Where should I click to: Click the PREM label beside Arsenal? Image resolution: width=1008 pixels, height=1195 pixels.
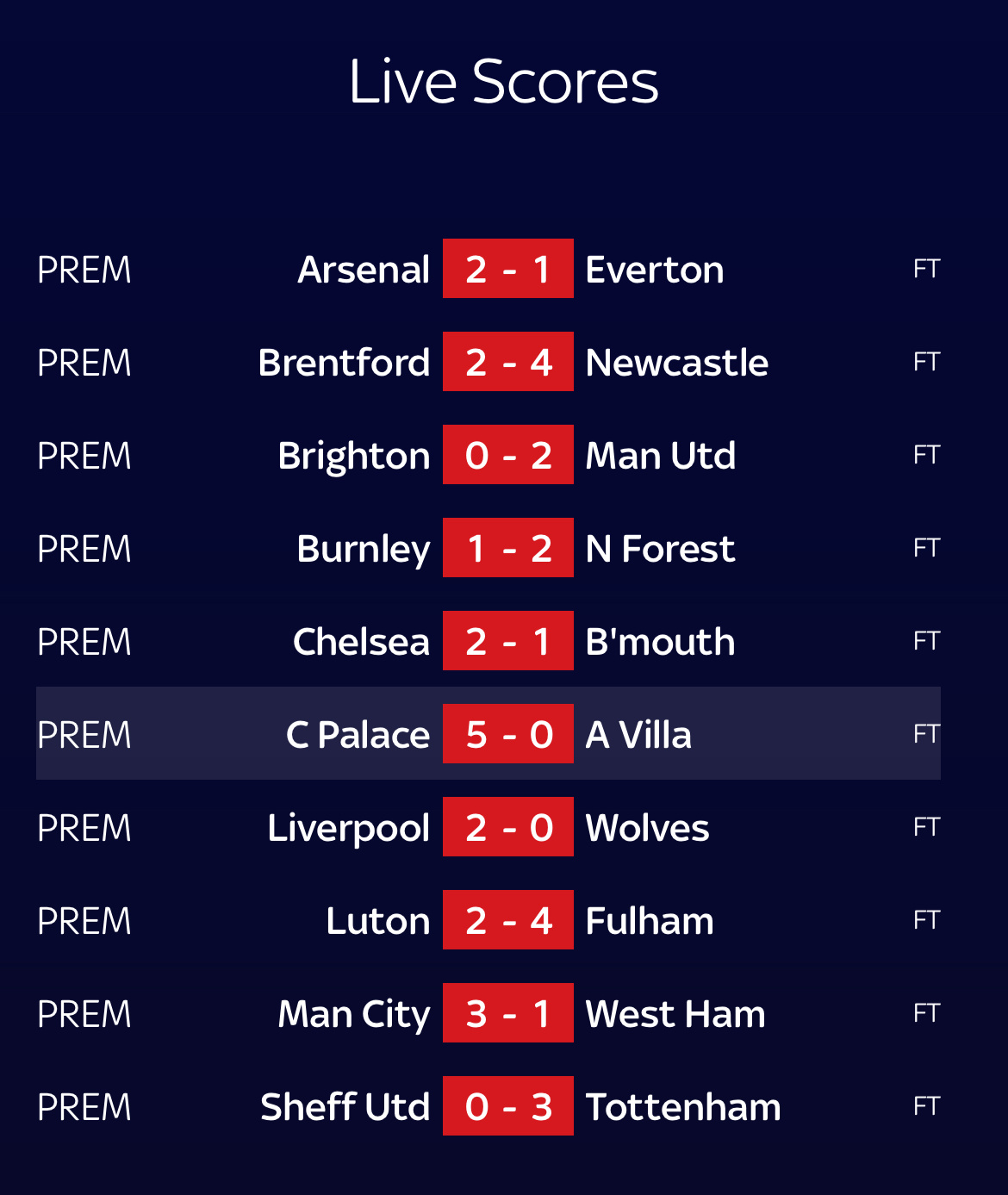click(84, 270)
